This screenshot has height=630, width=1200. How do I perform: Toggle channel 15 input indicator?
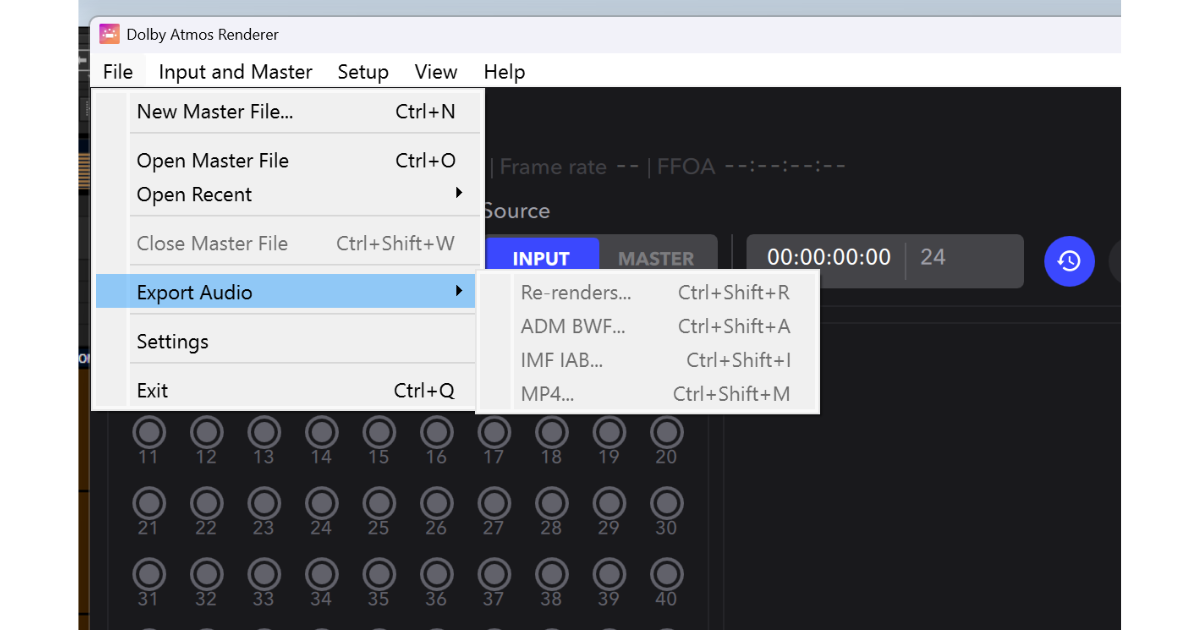click(378, 432)
